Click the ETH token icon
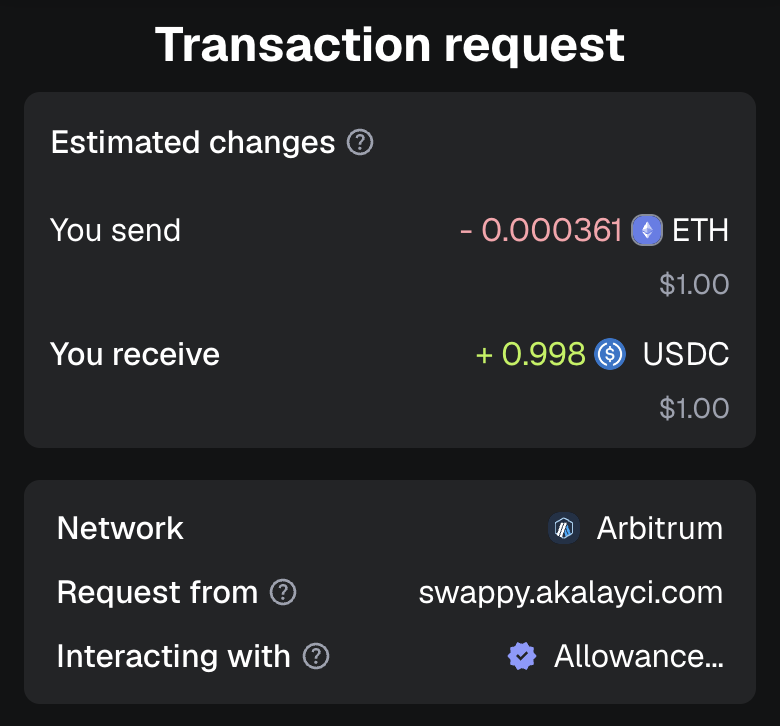The width and height of the screenshot is (780, 726). click(x=647, y=231)
